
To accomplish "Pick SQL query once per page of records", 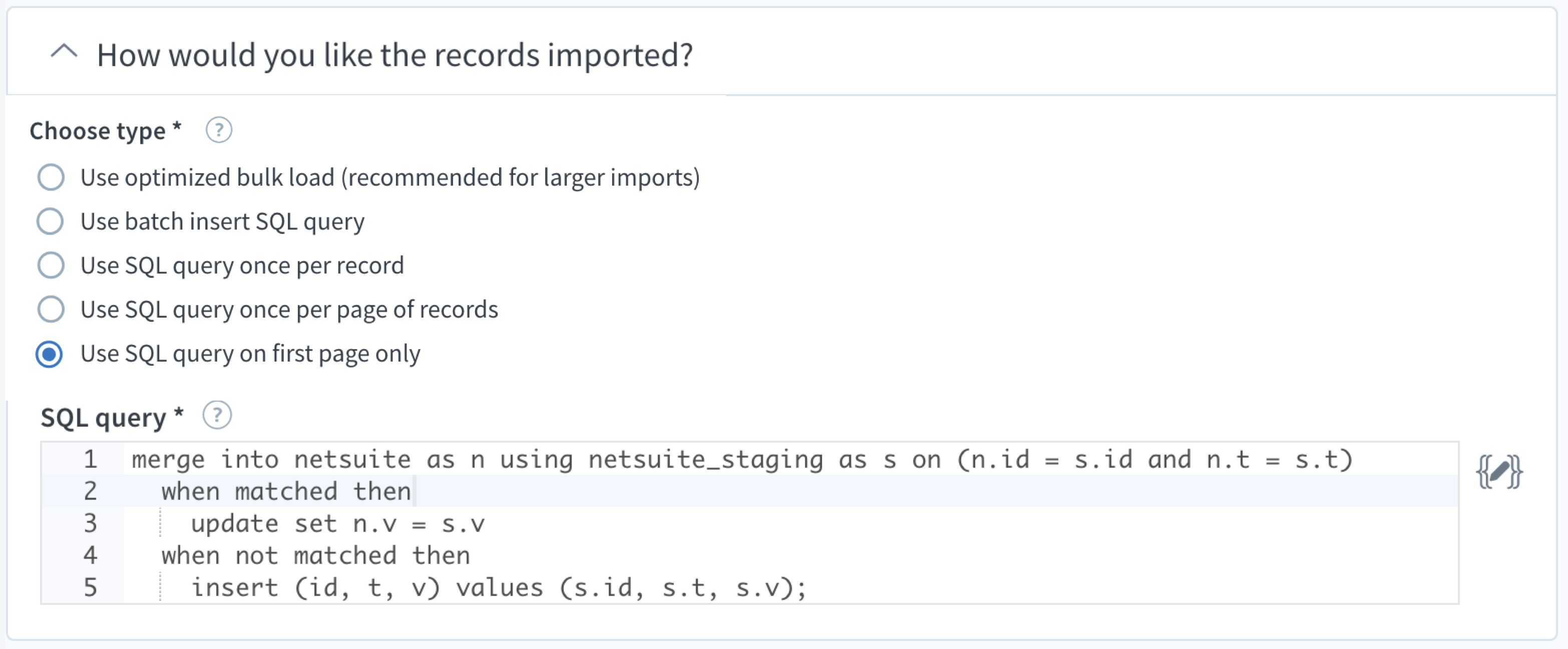I will coord(51,309).
